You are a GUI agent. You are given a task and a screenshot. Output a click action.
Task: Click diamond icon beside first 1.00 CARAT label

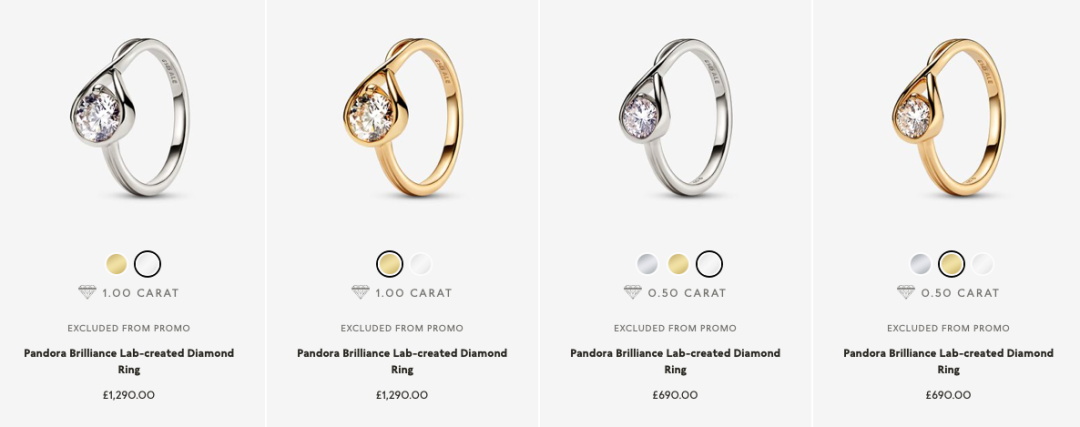click(87, 293)
